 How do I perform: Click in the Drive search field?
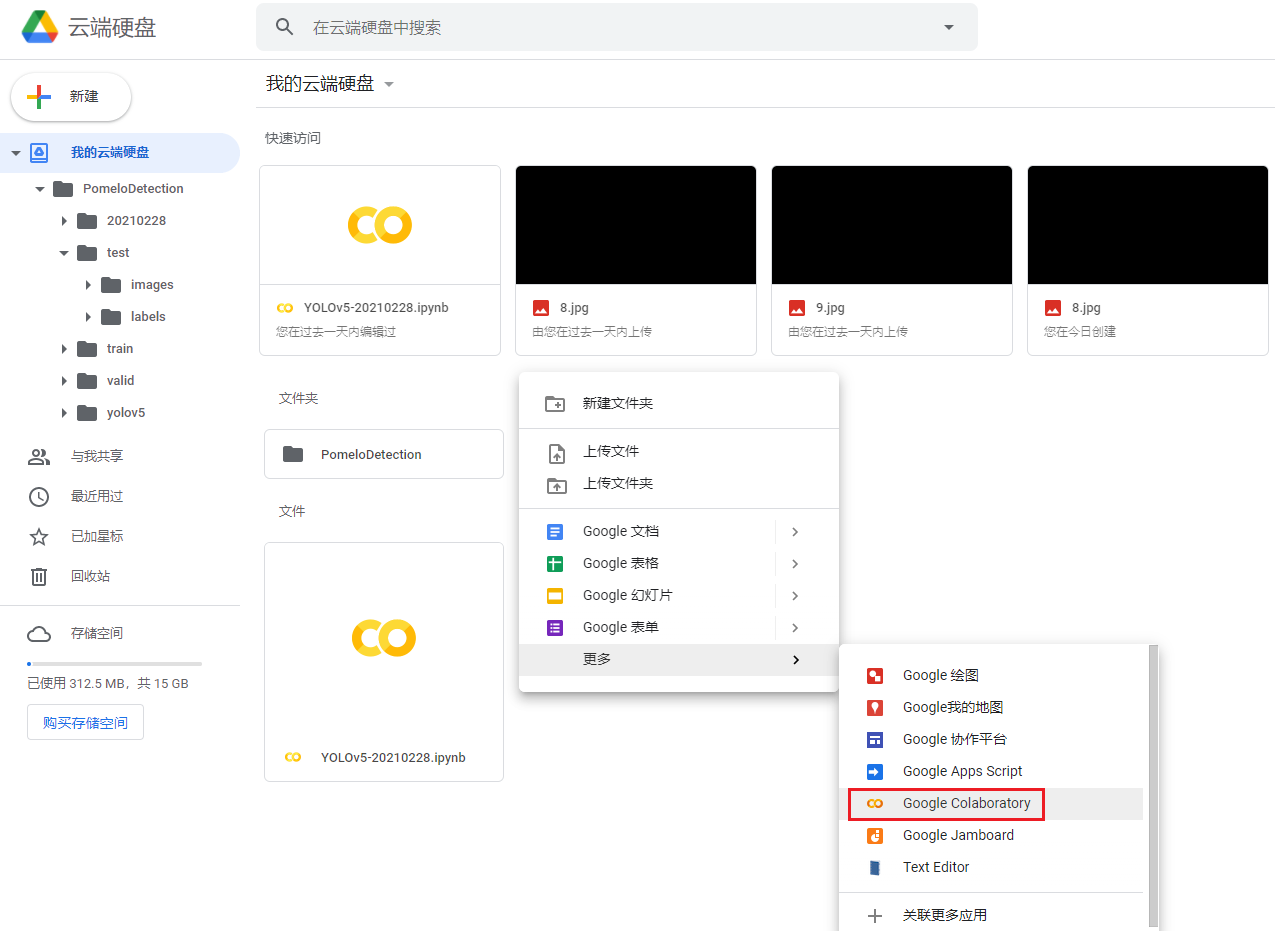click(616, 27)
